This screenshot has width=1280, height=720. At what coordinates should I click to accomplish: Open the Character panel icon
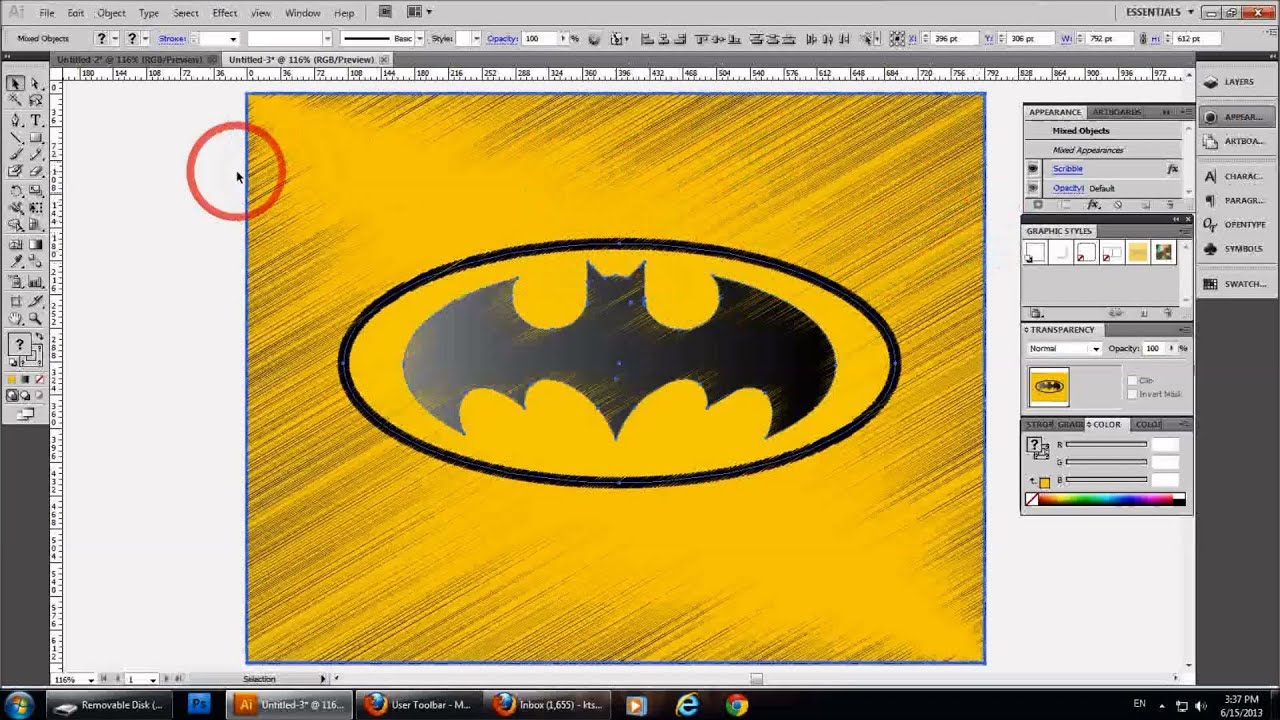point(1210,176)
